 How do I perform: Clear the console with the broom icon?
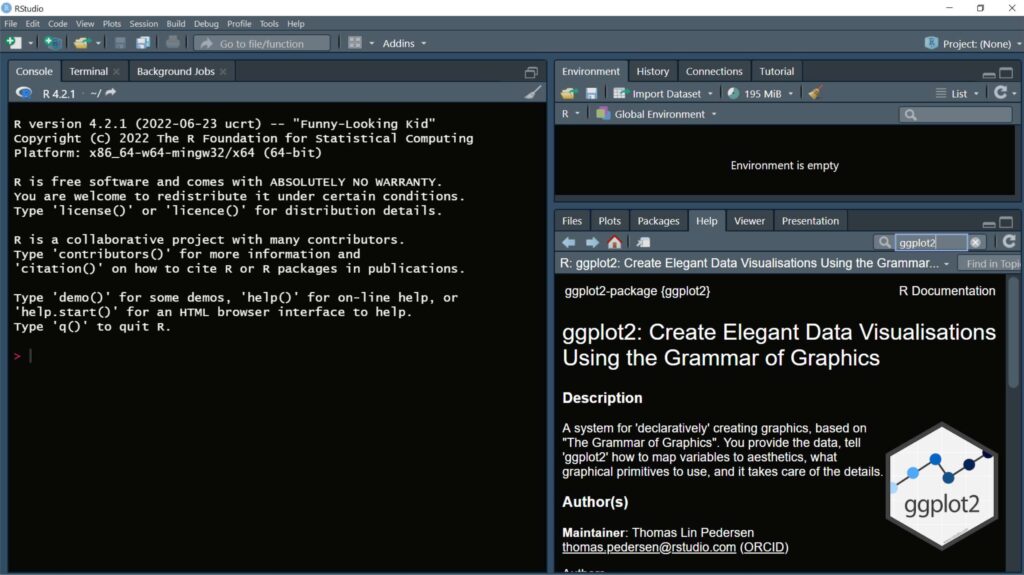[x=532, y=93]
